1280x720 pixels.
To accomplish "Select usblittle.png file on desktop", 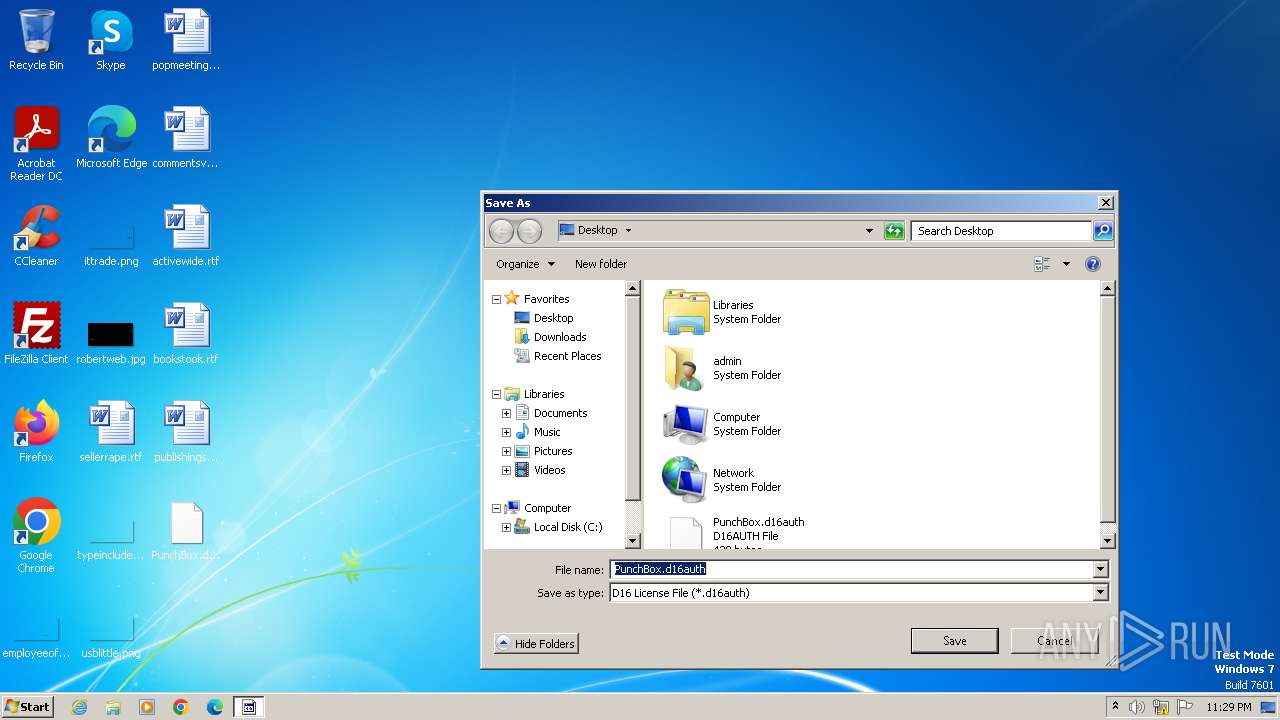I will (111, 638).
